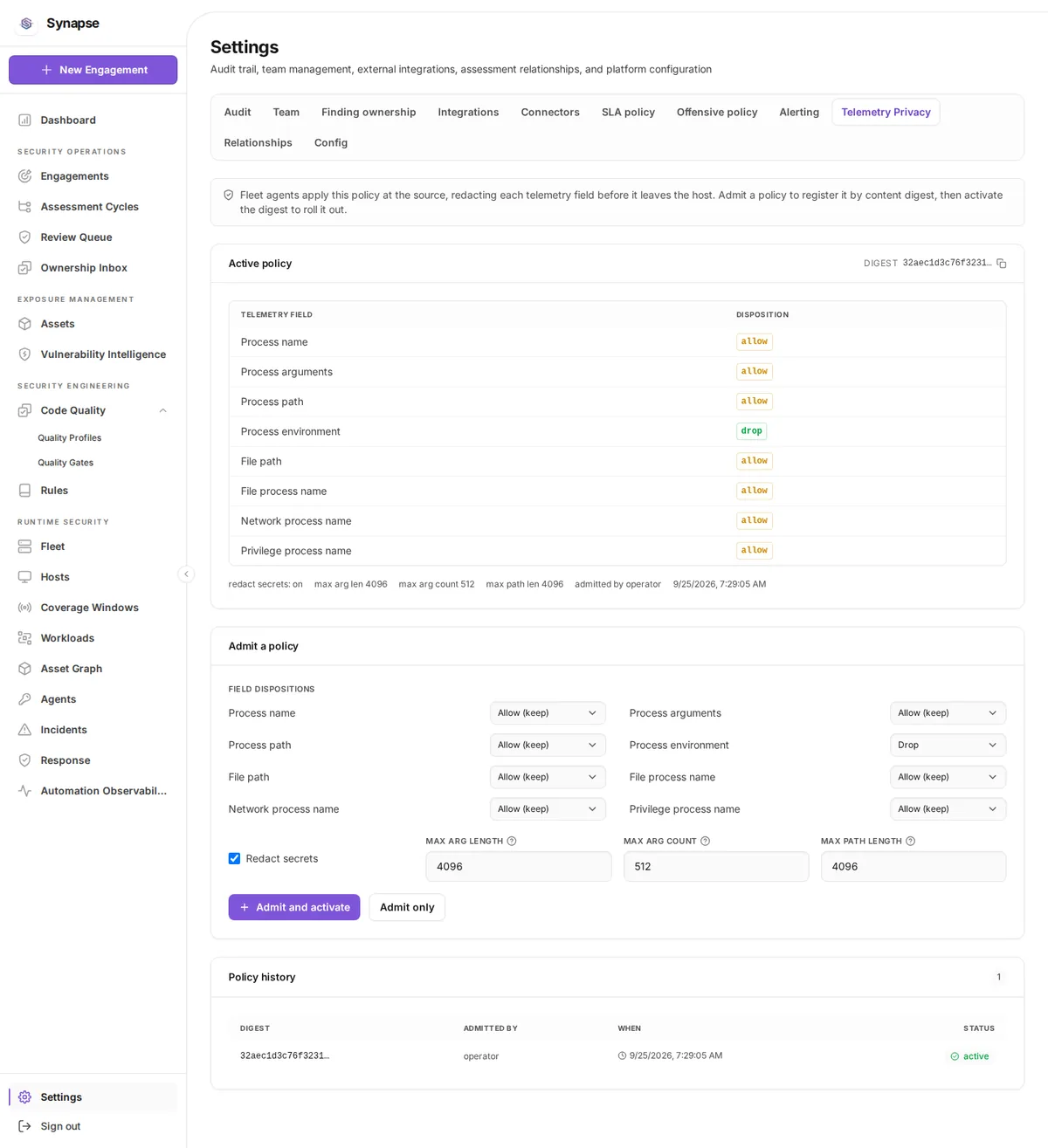1048x1148 pixels.
Task: Click the Assessment Cycles icon
Action: (x=24, y=207)
